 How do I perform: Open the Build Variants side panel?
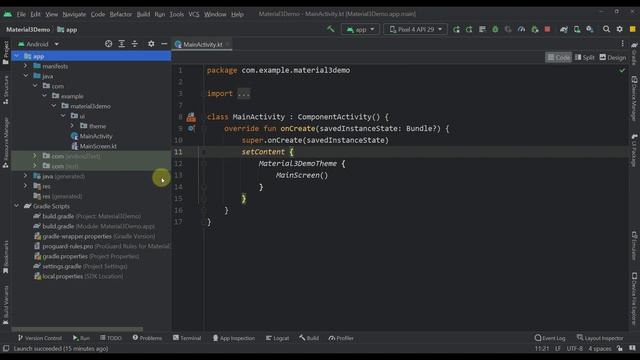click(6, 305)
